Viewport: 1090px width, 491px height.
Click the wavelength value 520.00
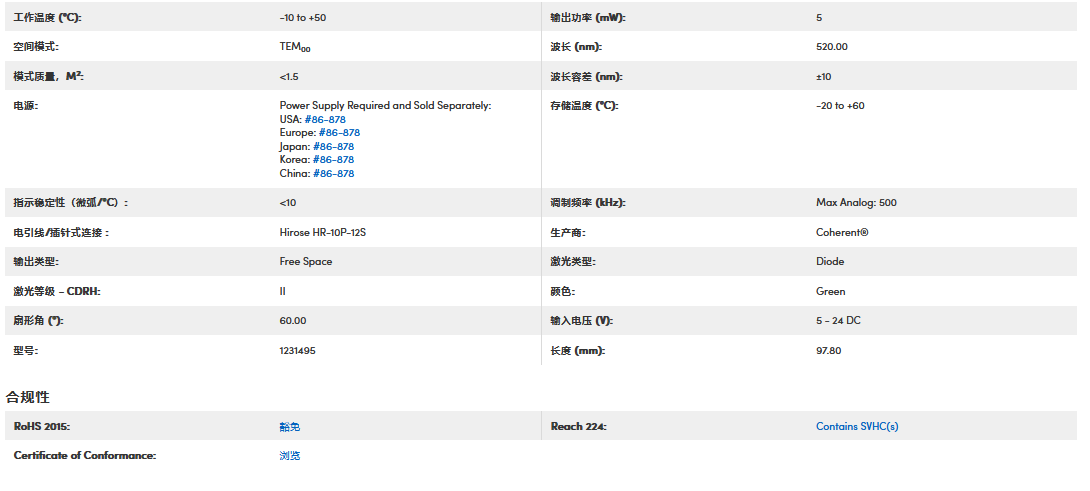tap(832, 46)
